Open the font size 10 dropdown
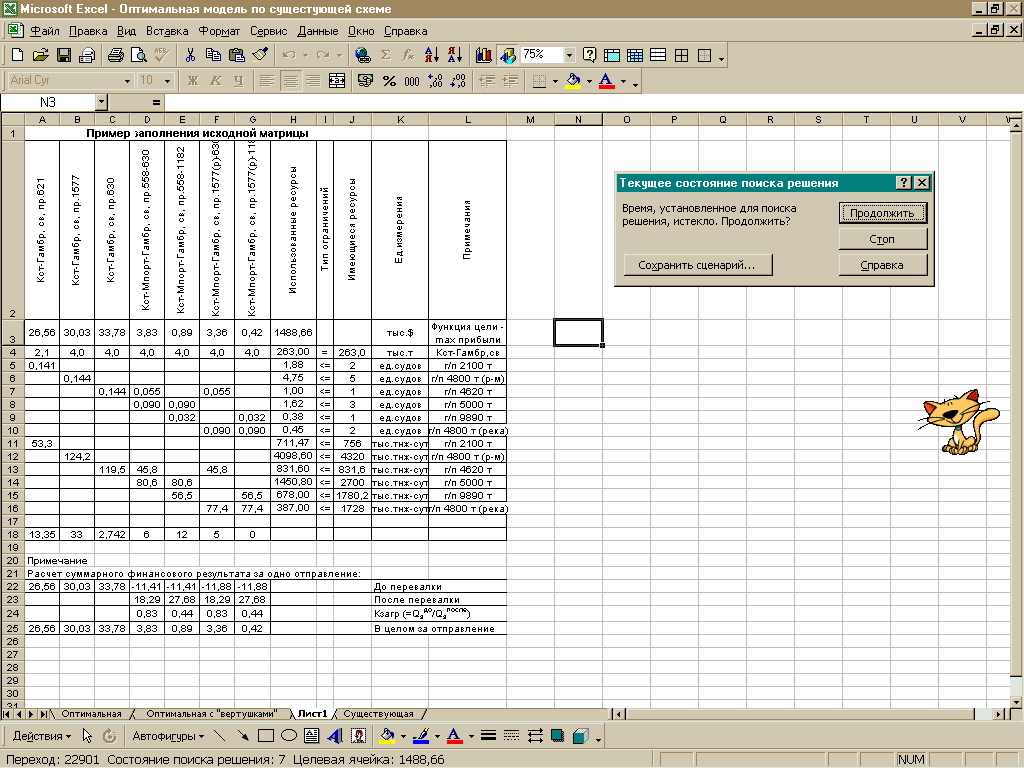 (168, 81)
